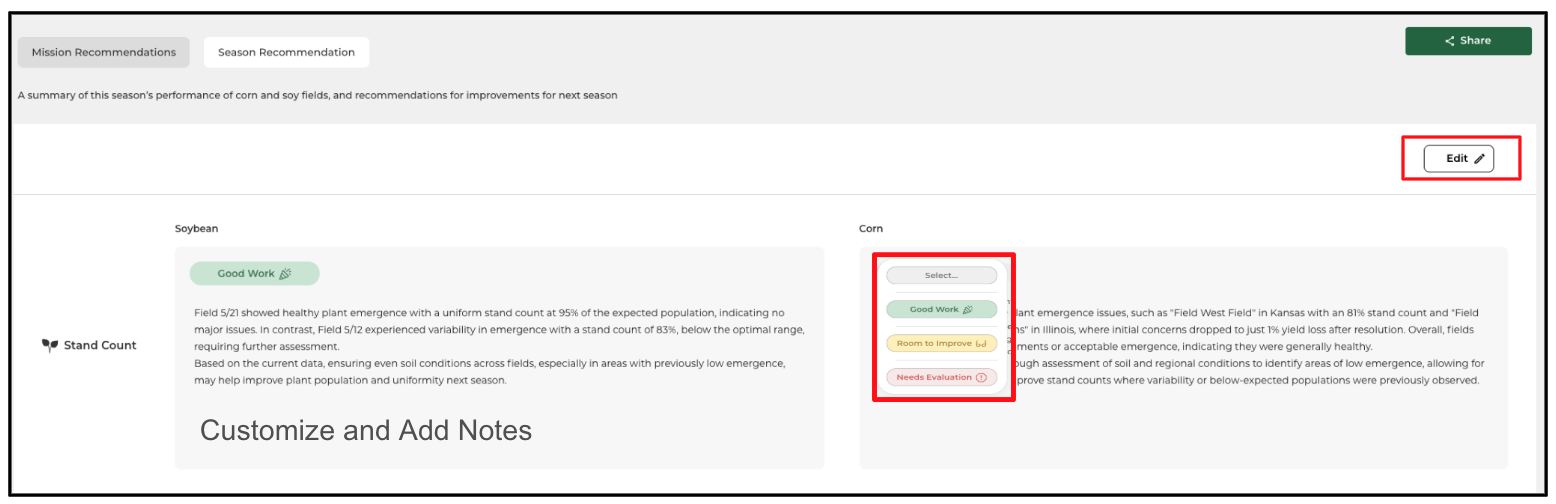Set Corn rating to Needs Evaluation
Image resolution: width=1556 pixels, height=504 pixels.
click(x=934, y=377)
